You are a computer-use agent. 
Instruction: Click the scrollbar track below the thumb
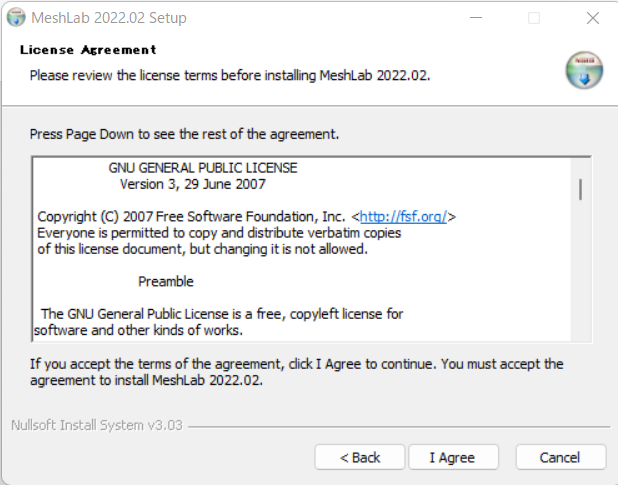[x=580, y=272]
